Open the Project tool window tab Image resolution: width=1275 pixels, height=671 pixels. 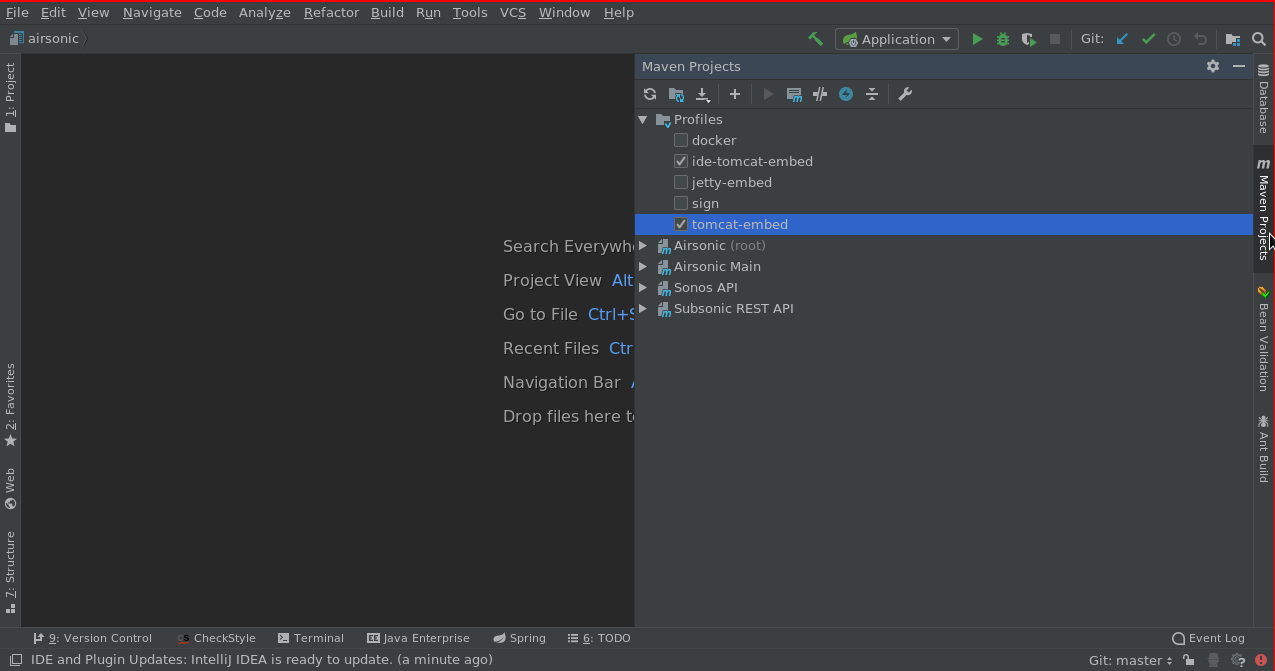[x=10, y=97]
